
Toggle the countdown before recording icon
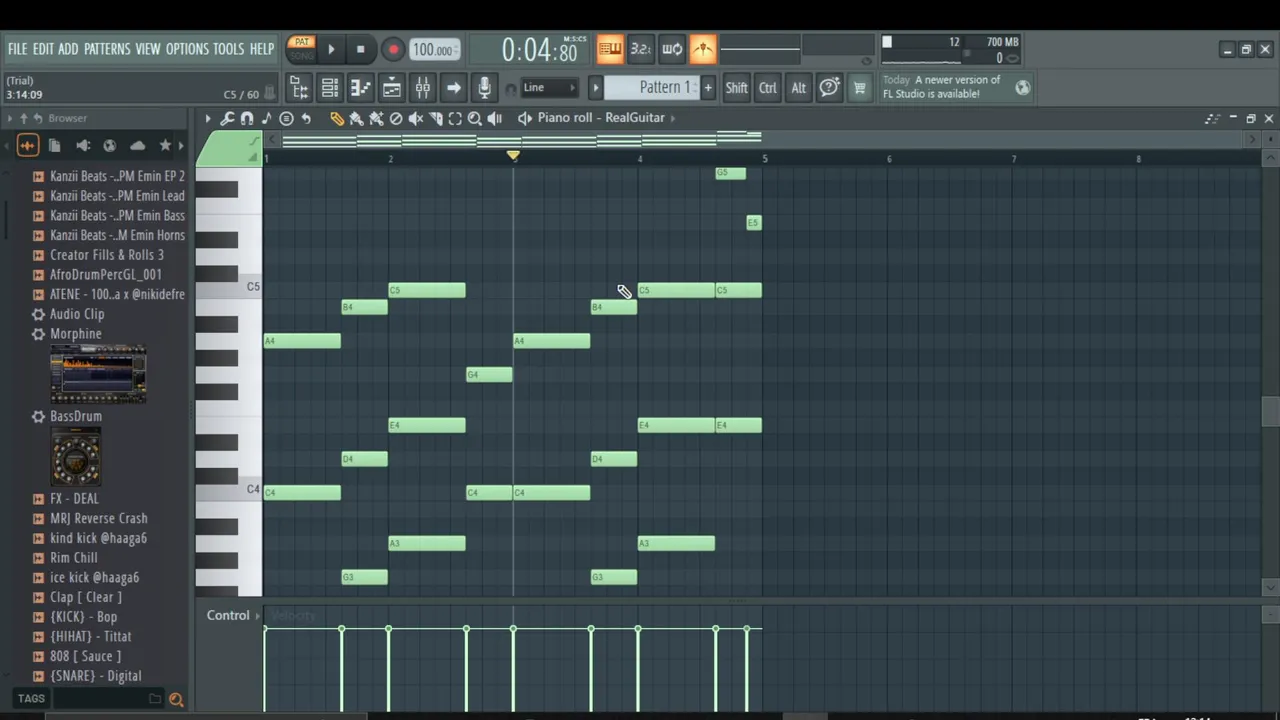coord(641,49)
